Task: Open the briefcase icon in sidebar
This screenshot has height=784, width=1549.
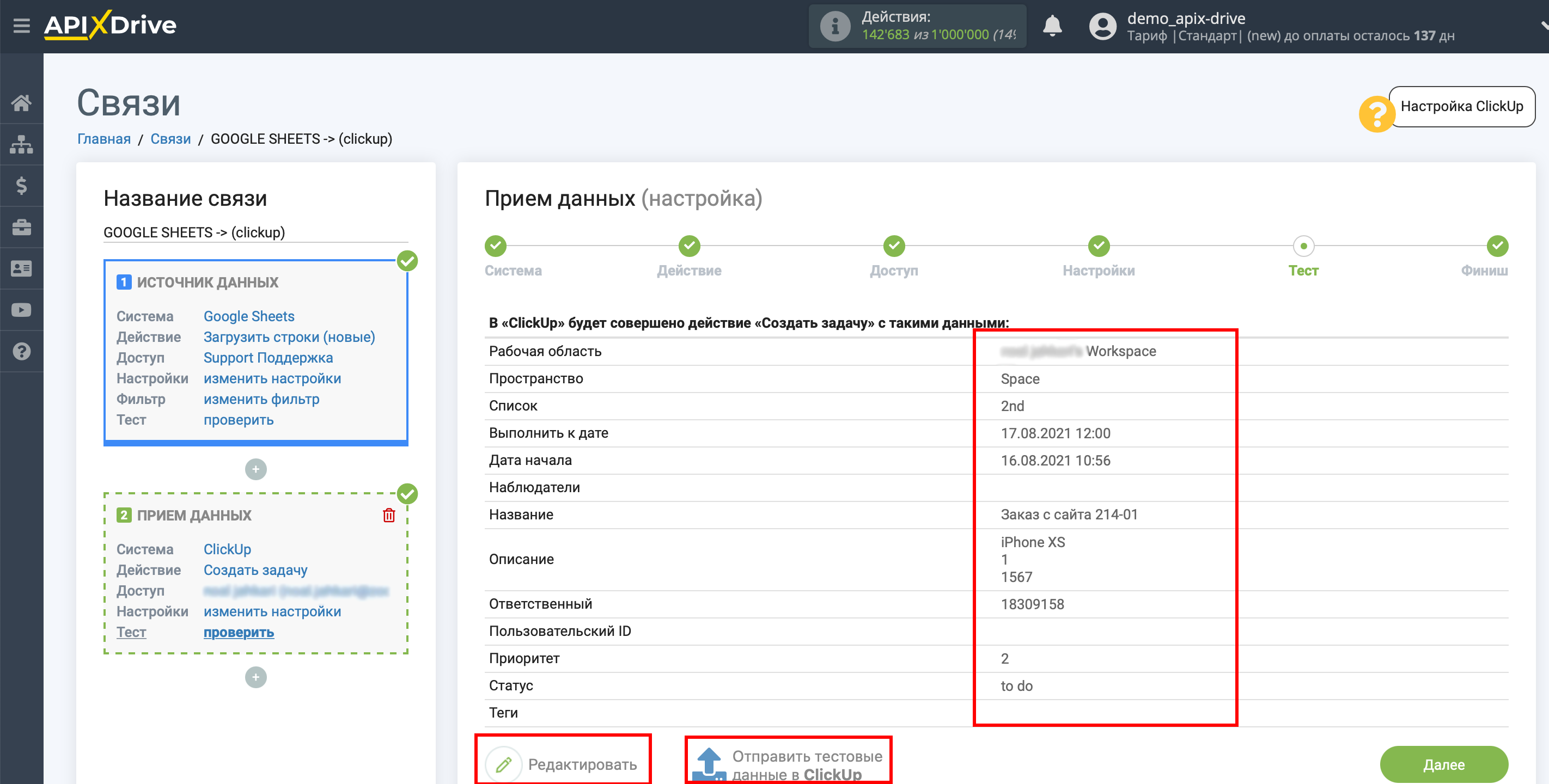Action: pyautogui.click(x=22, y=227)
